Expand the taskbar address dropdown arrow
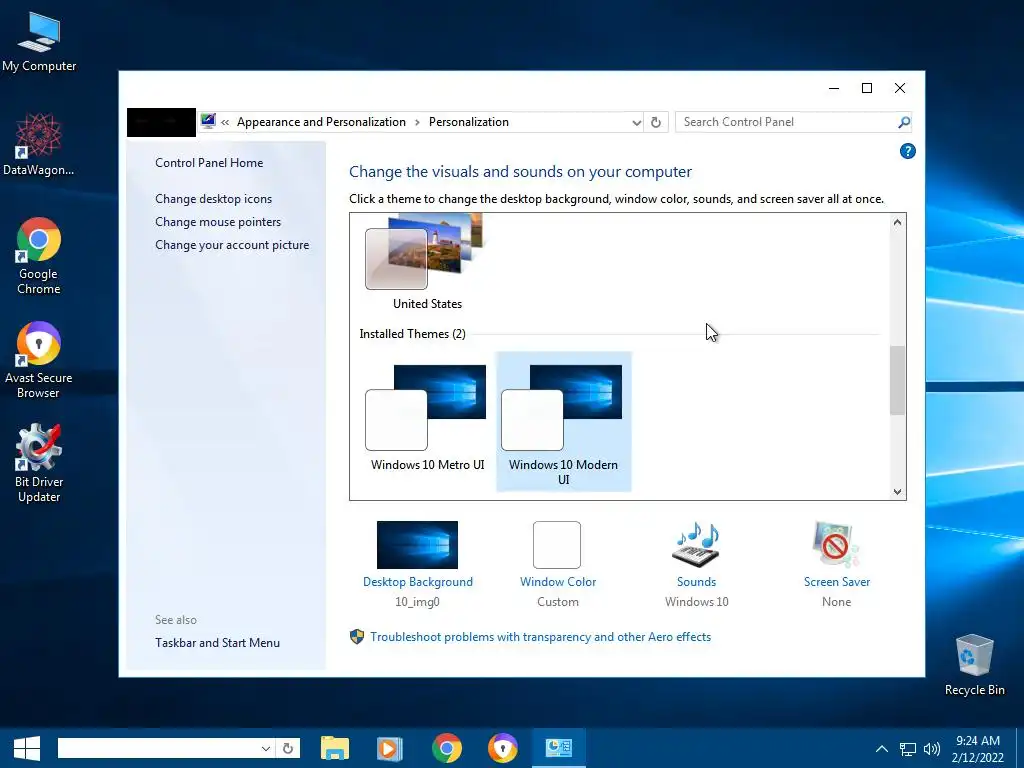Screen dimensions: 1024x768 pos(266,748)
